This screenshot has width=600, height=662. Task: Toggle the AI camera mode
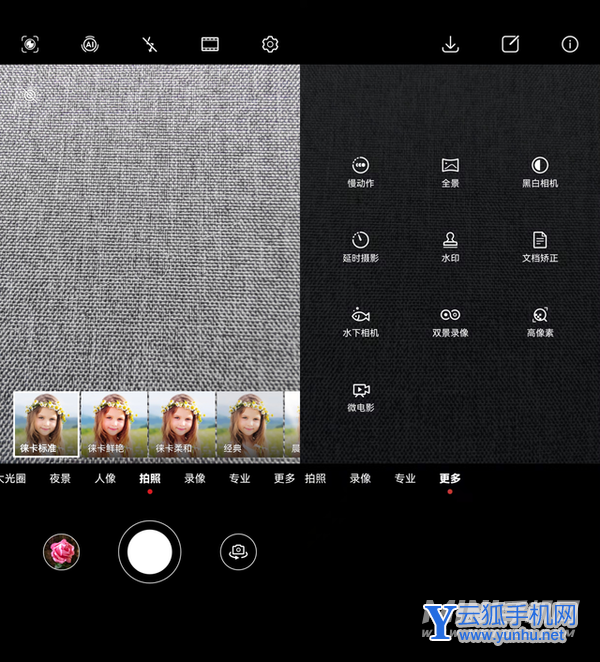pos(90,44)
